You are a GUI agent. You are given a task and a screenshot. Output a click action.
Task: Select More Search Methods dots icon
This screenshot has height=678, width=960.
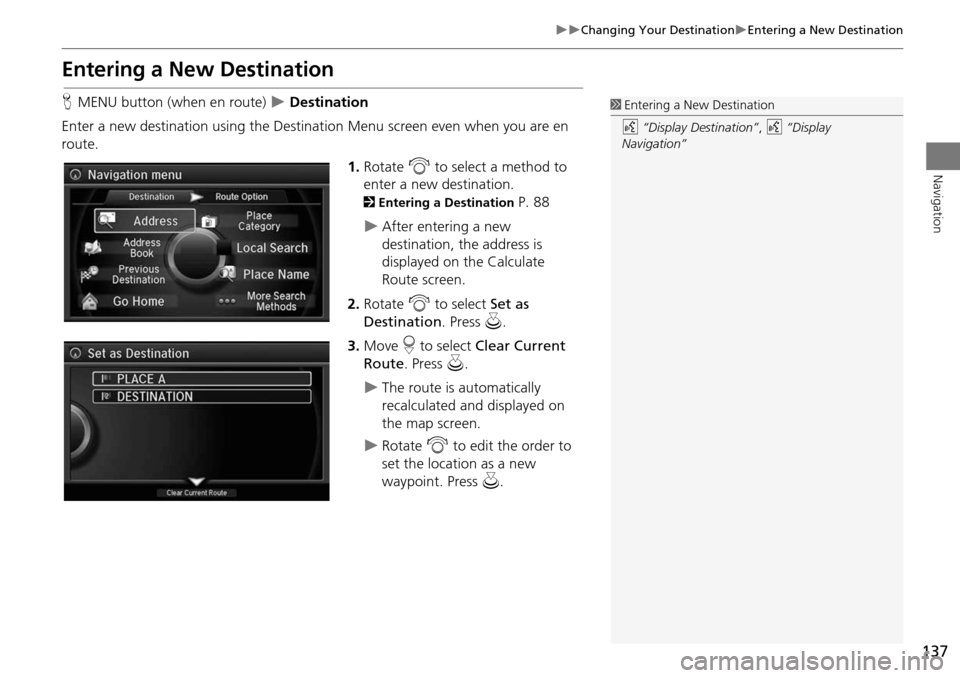(227, 301)
